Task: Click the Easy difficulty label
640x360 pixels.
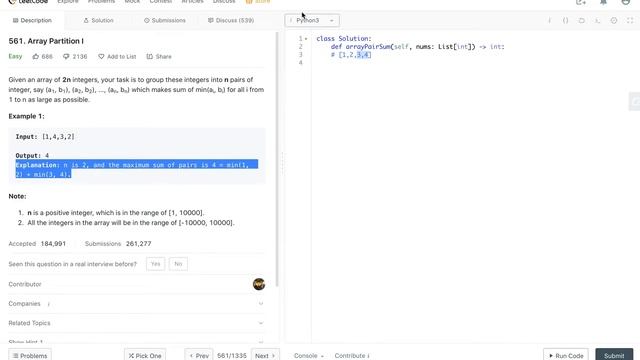Action: 15,56
